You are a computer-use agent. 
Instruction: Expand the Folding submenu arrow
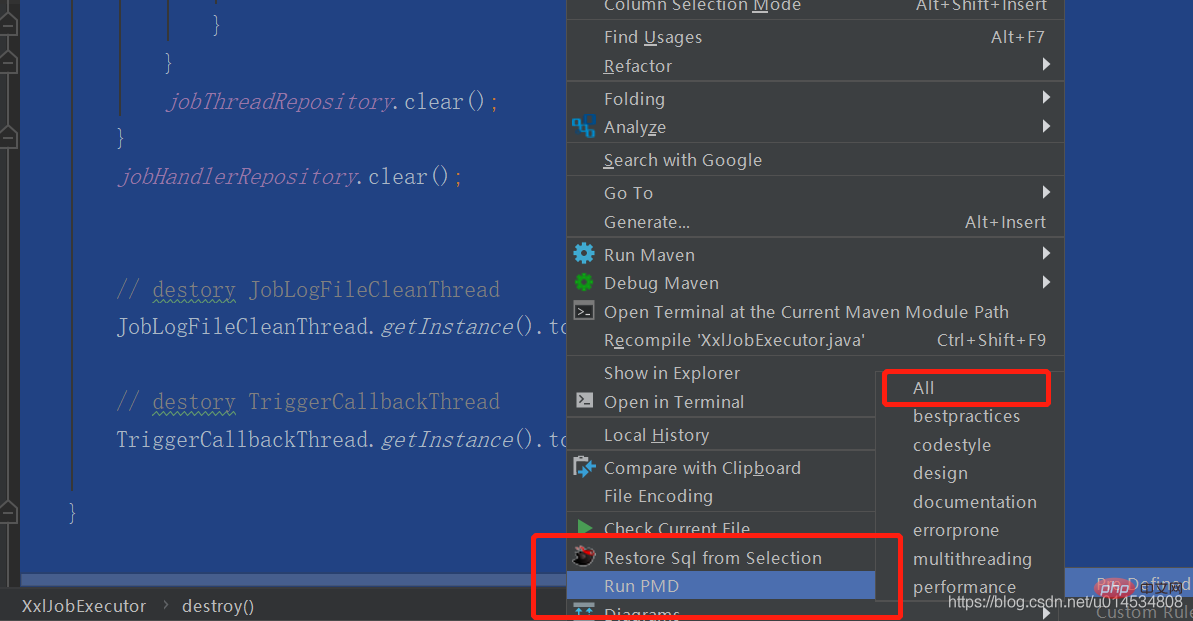point(1046,97)
